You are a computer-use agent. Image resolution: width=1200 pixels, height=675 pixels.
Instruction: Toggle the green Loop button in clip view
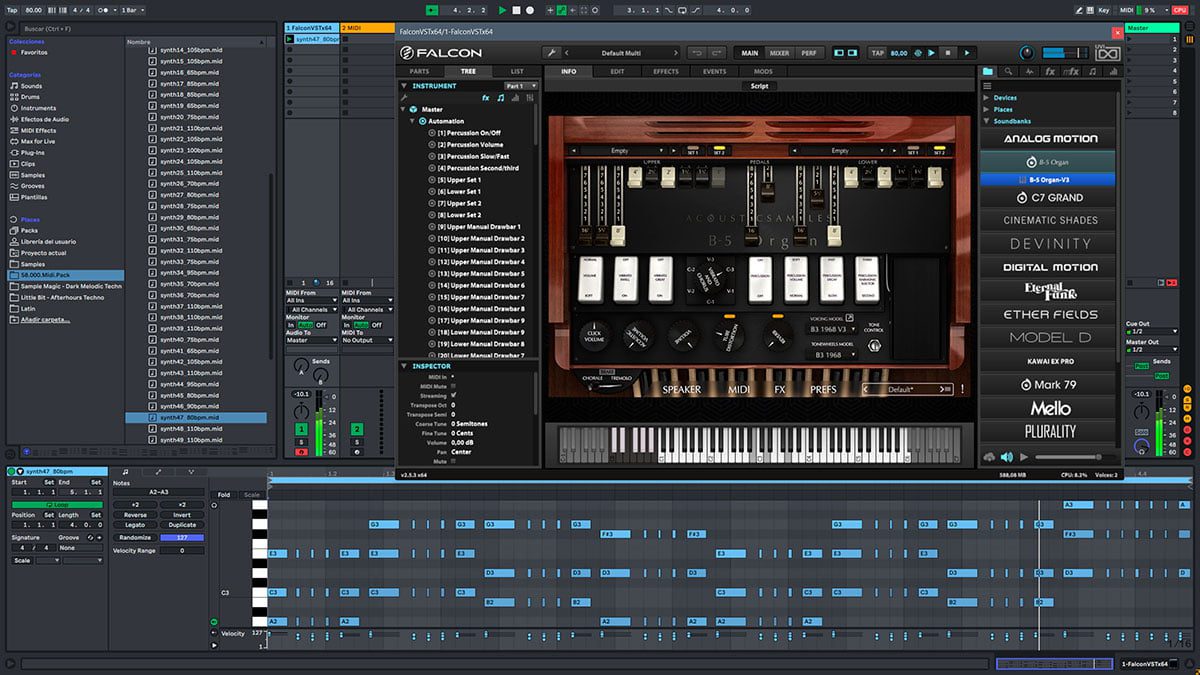pos(58,504)
